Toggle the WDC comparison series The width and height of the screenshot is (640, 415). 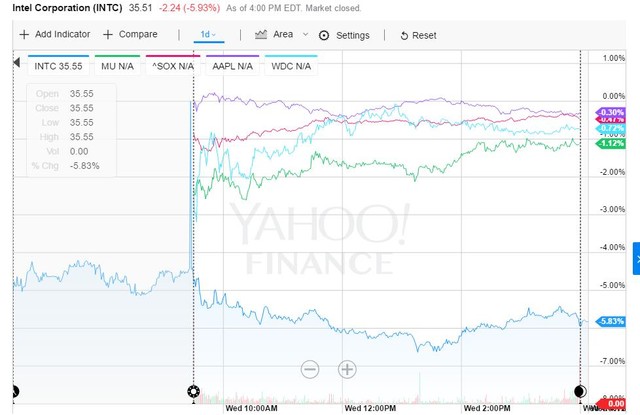pyautogui.click(x=291, y=66)
